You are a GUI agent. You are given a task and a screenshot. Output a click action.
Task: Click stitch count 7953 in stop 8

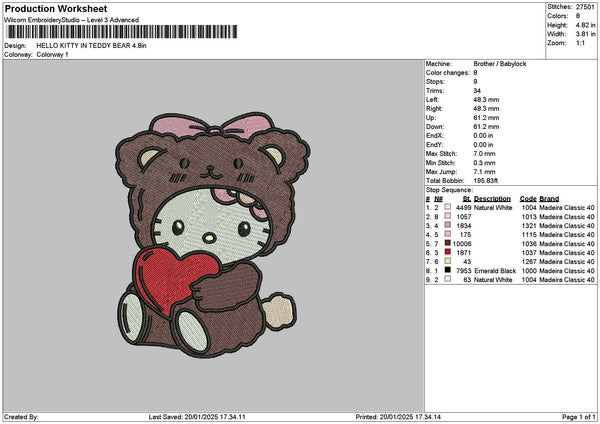pyautogui.click(x=464, y=271)
